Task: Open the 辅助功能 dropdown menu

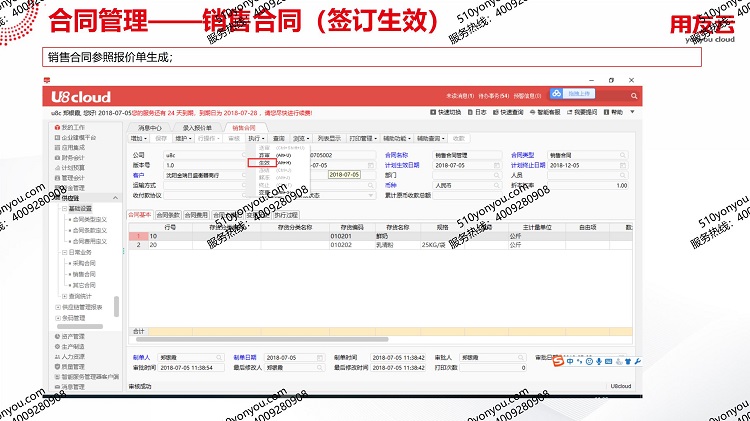Action: (398, 138)
